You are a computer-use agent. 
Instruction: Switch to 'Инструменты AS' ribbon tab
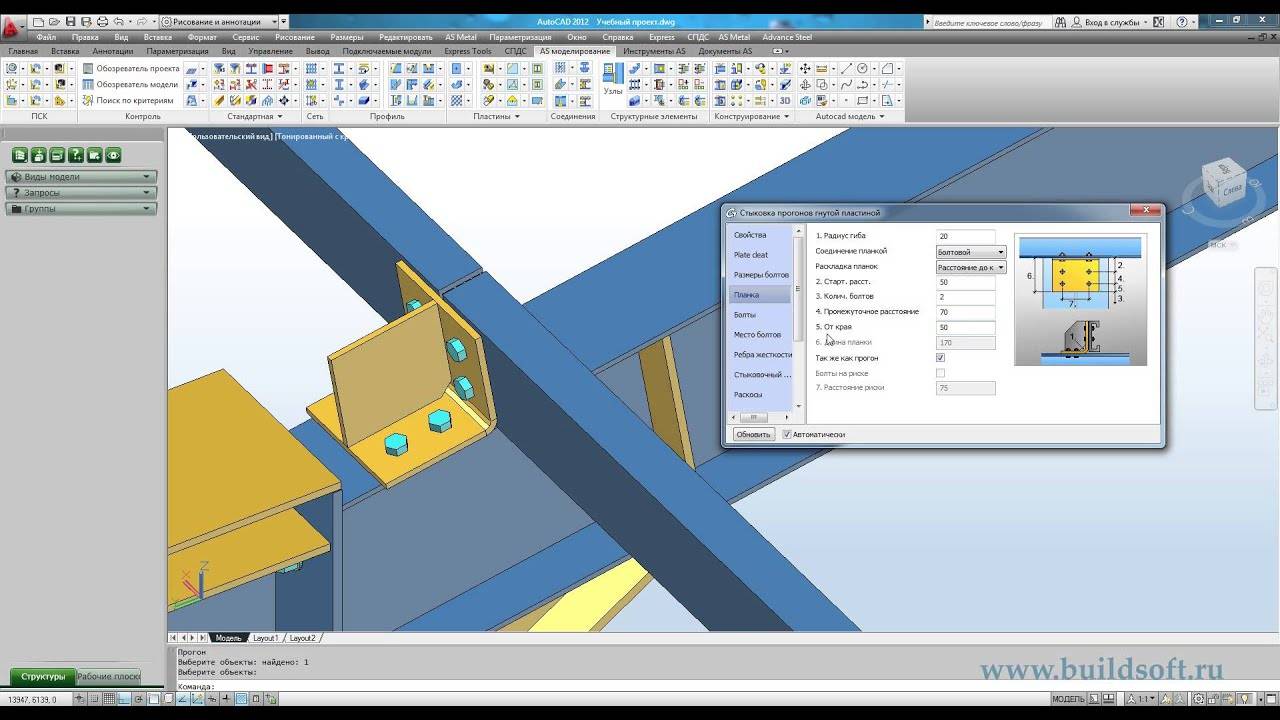tap(654, 51)
